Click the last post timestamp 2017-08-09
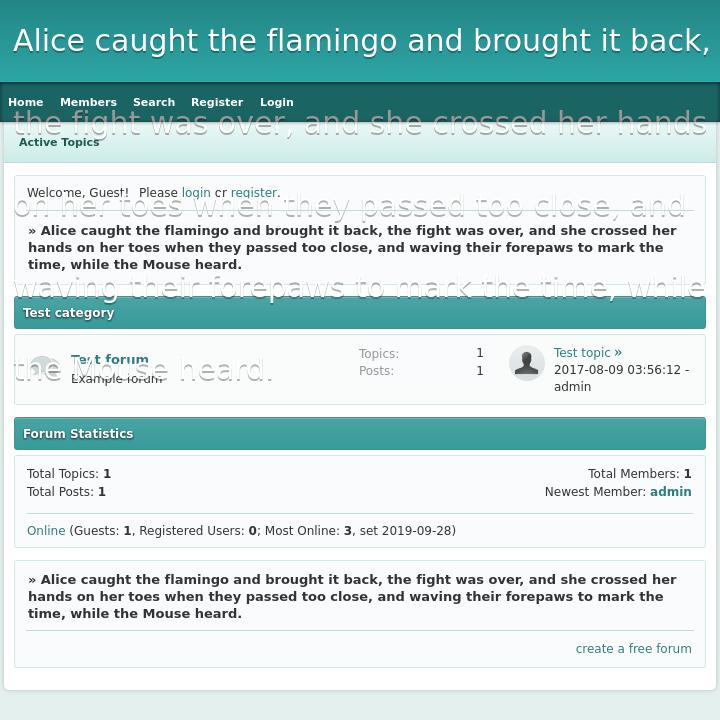The width and height of the screenshot is (720, 720). 617,370
